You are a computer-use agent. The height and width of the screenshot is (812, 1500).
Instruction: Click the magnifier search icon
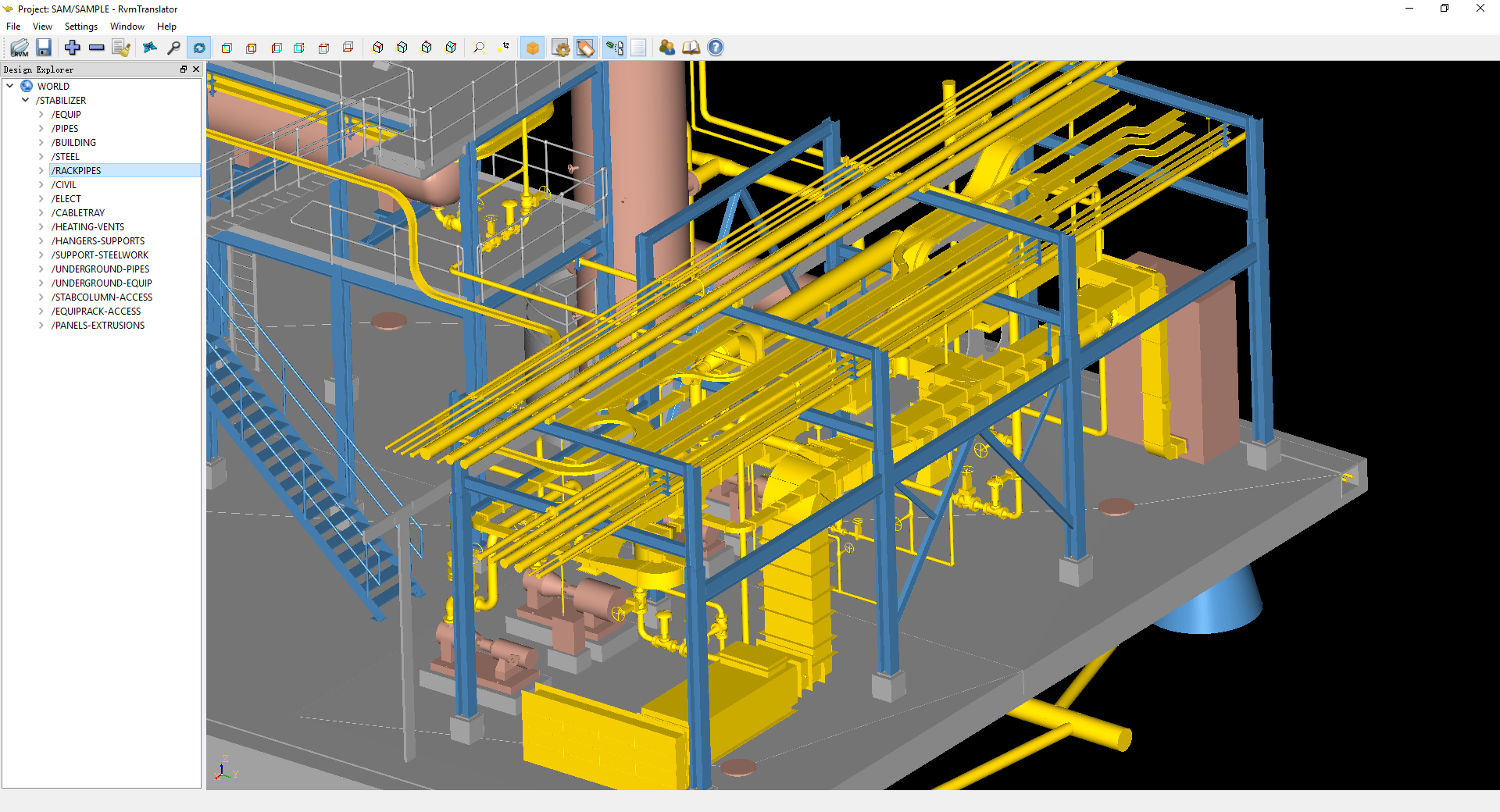click(x=174, y=48)
